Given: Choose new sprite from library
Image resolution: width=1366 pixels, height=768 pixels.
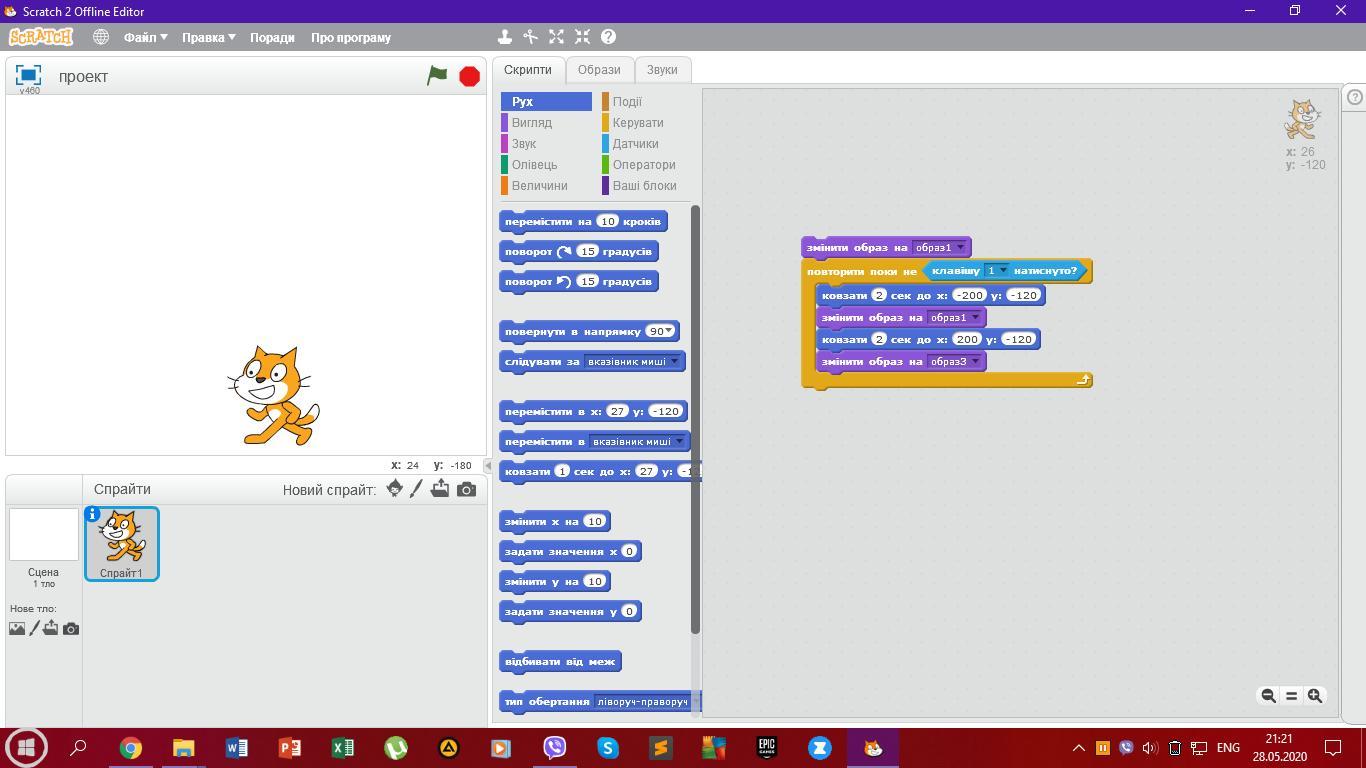Looking at the screenshot, I should tap(395, 489).
